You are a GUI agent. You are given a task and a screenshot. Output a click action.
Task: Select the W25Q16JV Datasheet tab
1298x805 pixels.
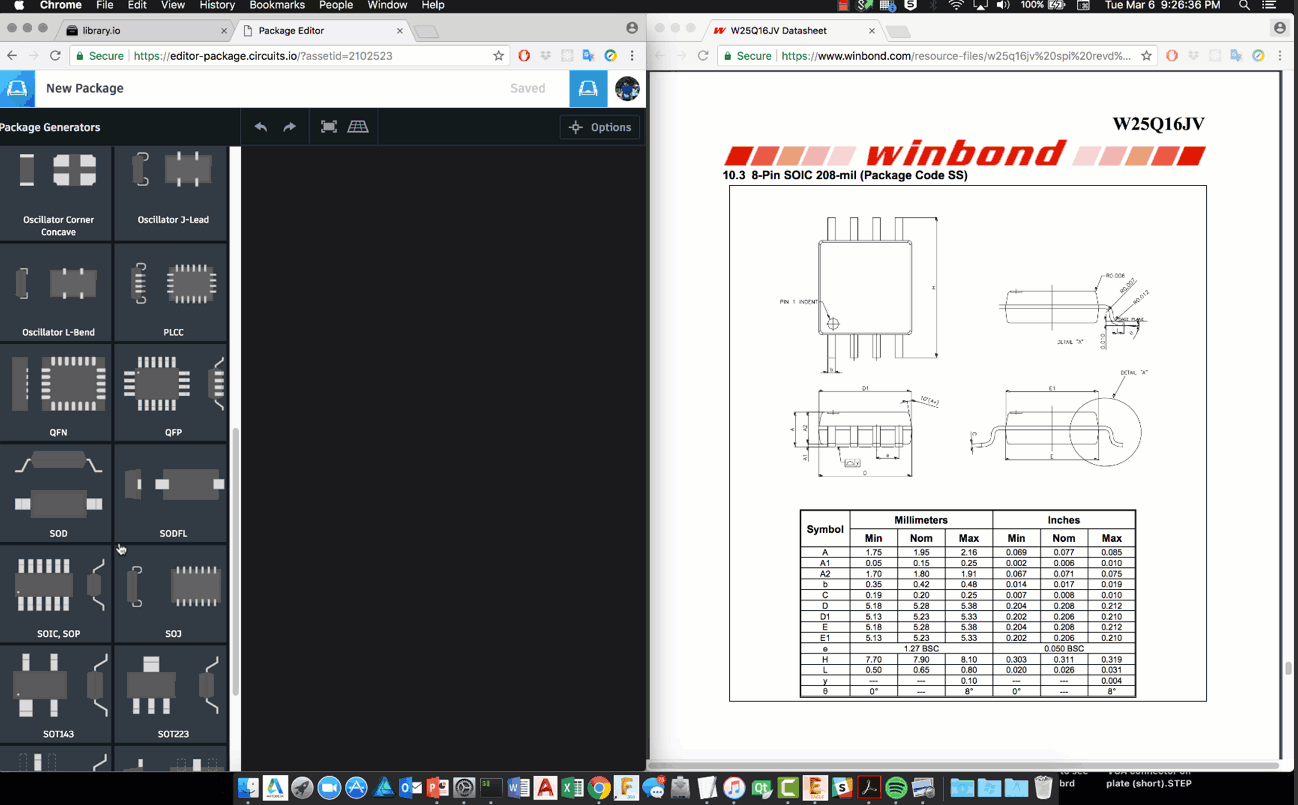(795, 31)
